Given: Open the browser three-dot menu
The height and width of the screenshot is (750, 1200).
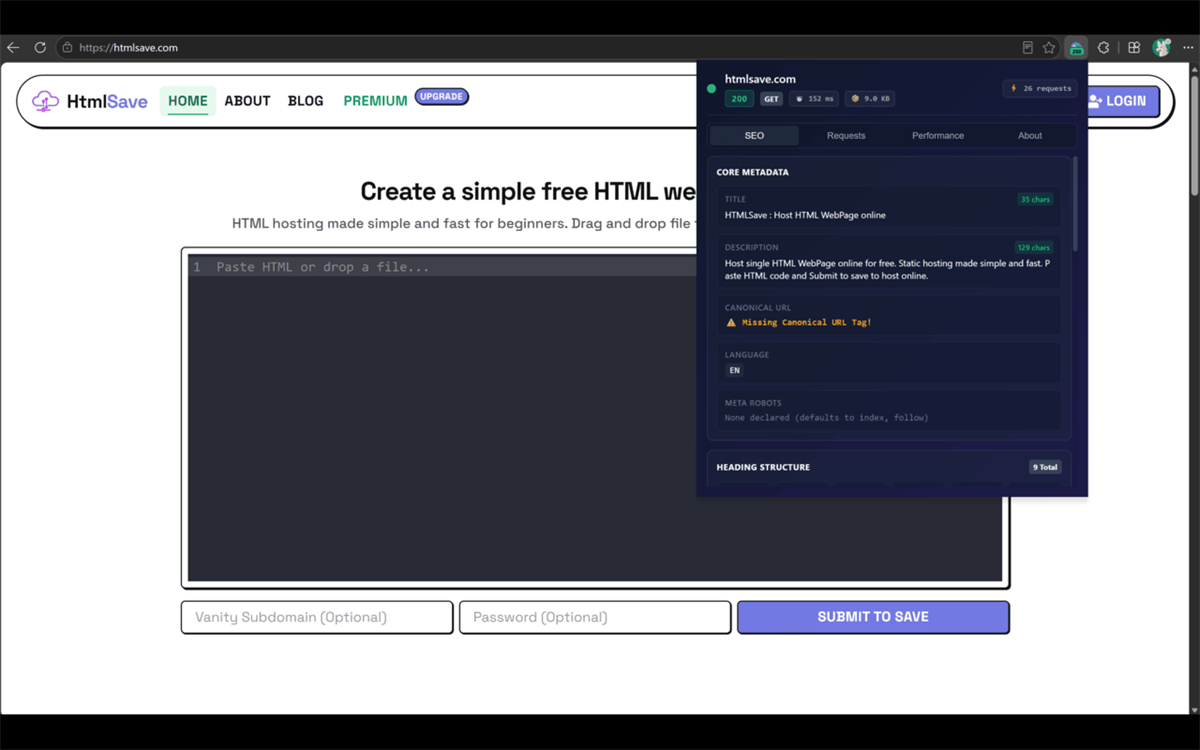Looking at the screenshot, I should 1187,47.
